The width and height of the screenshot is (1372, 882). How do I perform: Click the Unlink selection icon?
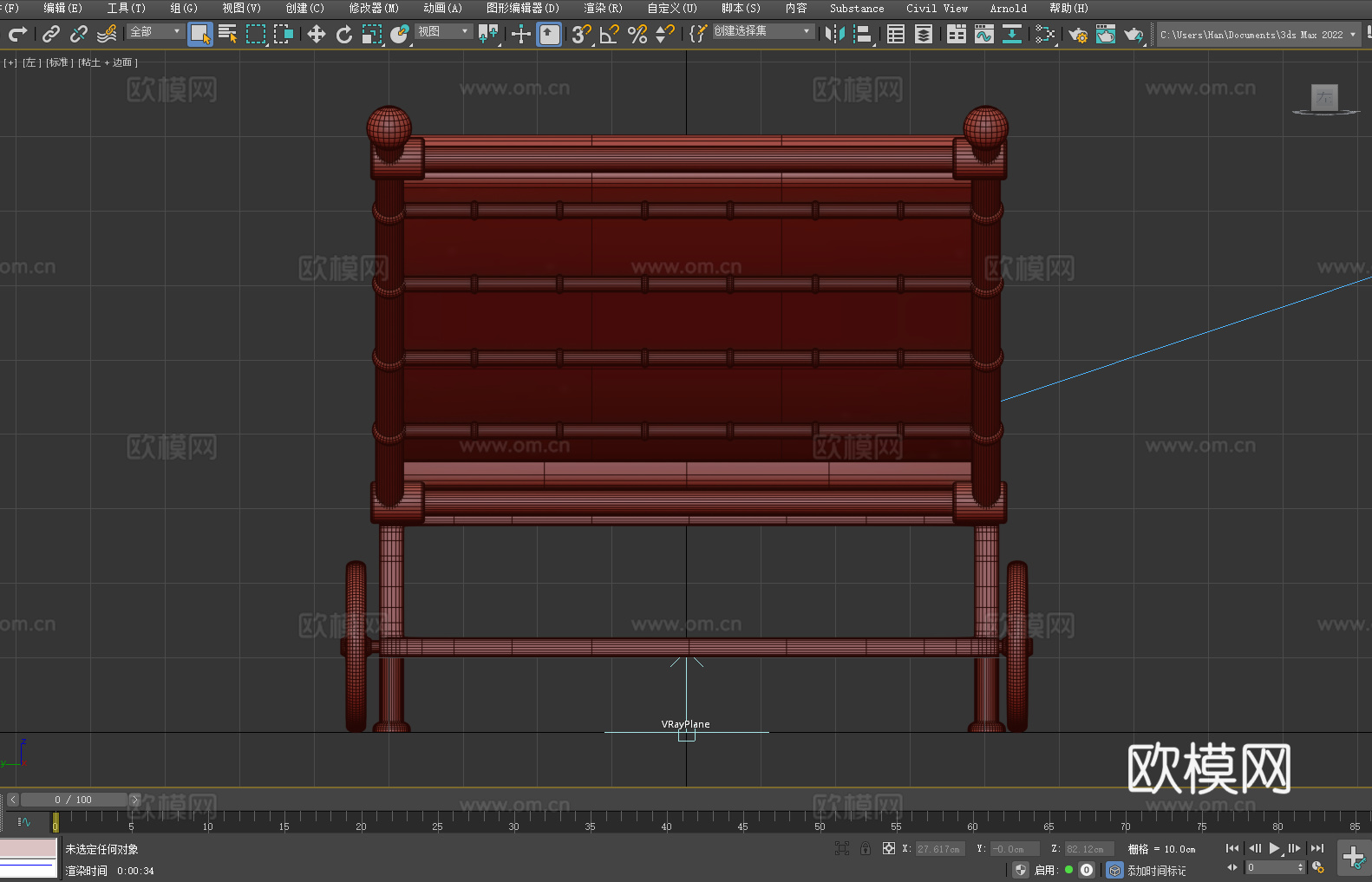pos(79,34)
